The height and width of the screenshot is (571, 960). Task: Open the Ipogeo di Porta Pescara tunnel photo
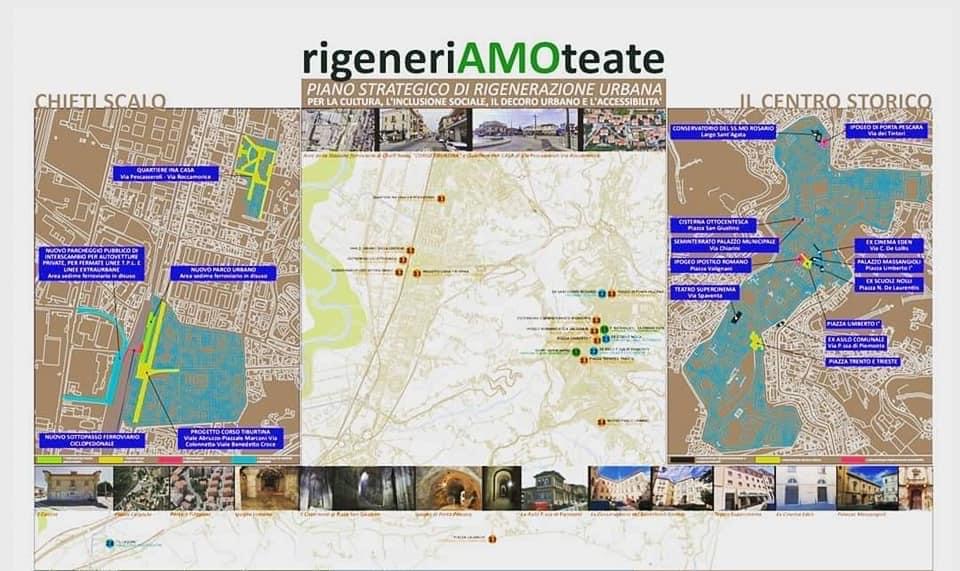click(448, 488)
